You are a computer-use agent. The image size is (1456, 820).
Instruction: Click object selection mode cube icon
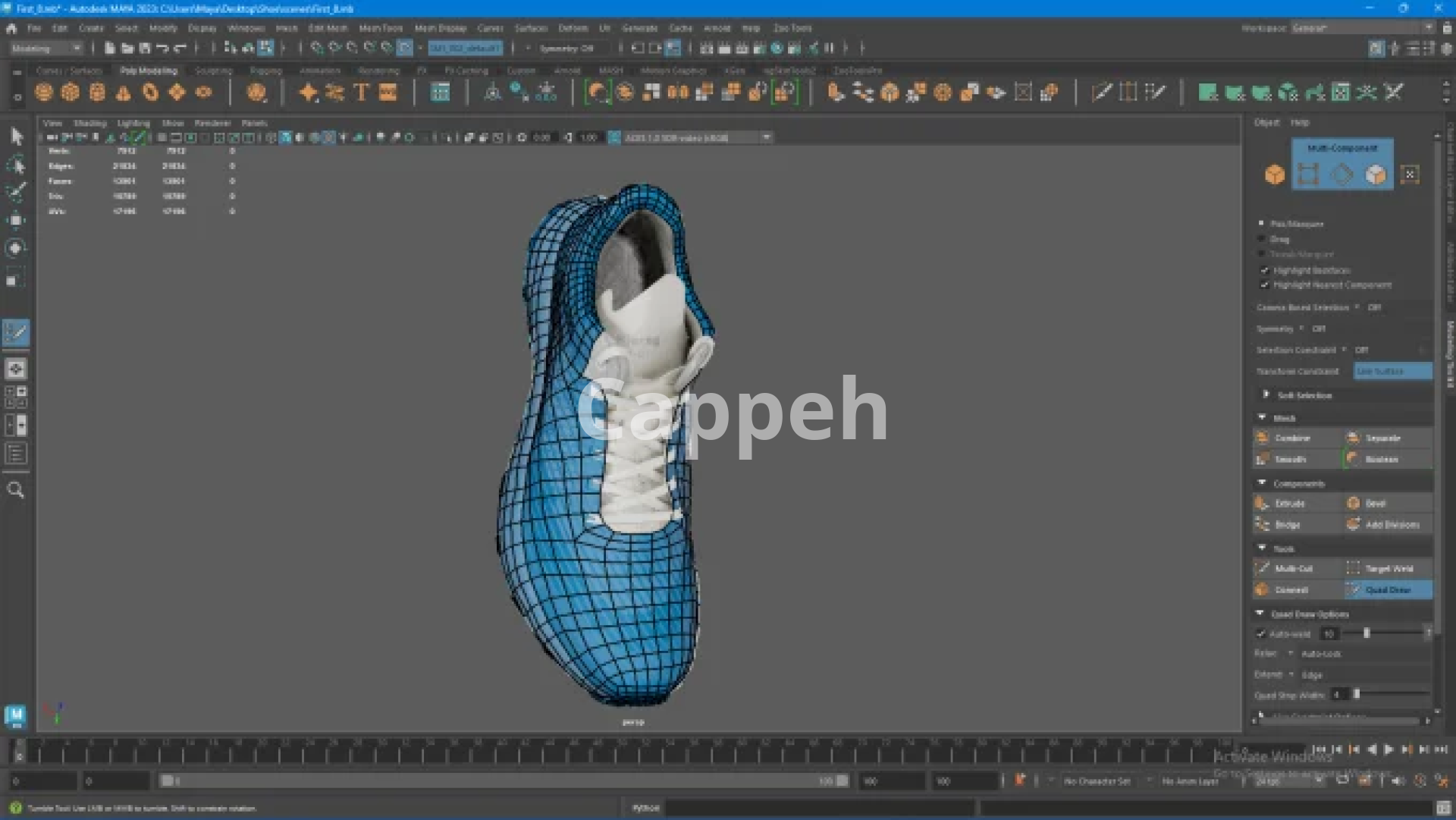click(x=1274, y=175)
